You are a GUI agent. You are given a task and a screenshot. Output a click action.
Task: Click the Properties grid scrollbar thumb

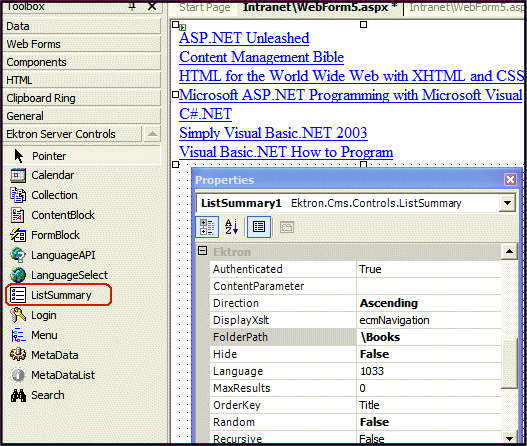coord(509,364)
